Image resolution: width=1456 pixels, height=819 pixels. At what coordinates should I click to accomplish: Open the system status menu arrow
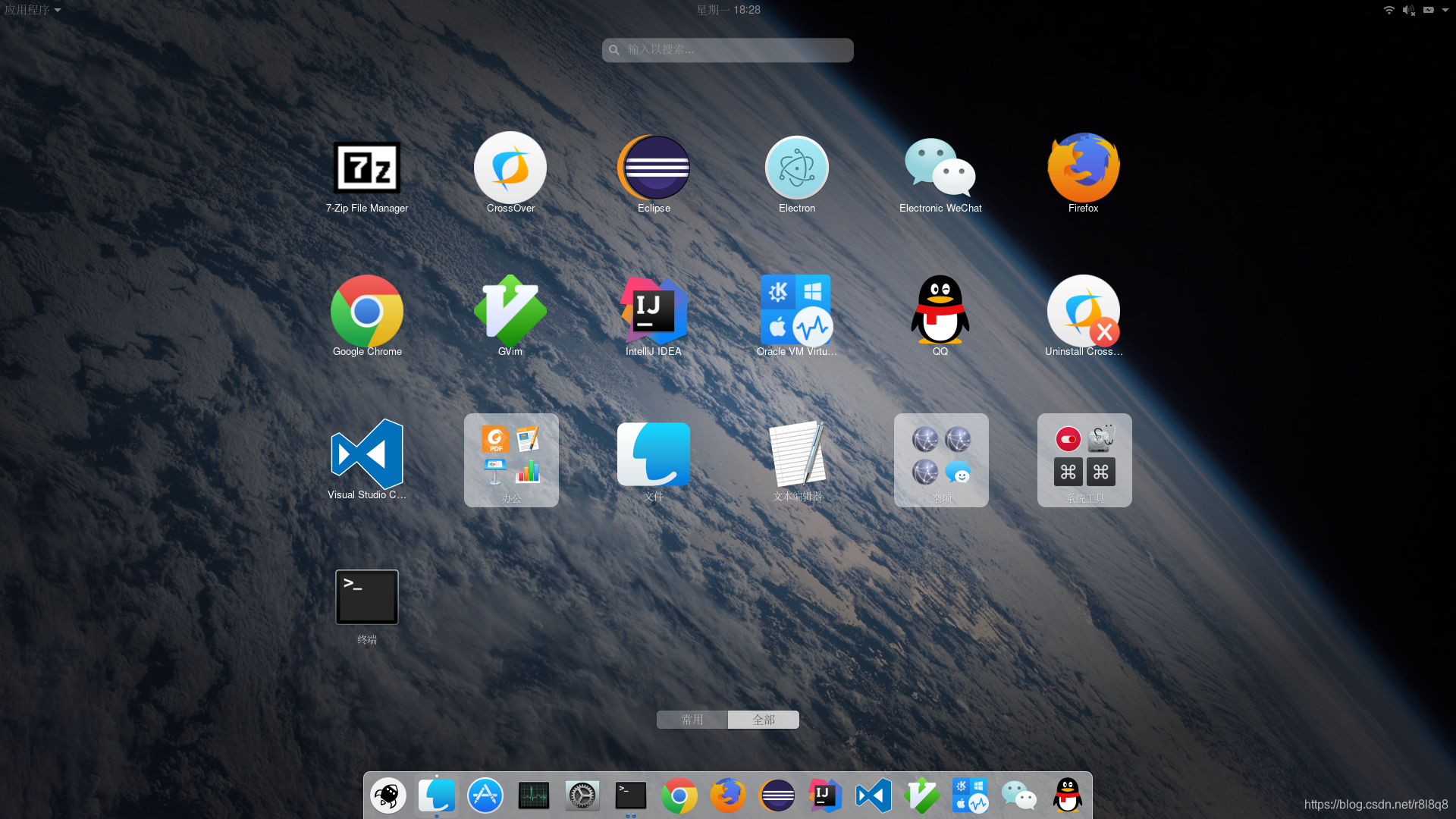(x=1445, y=10)
